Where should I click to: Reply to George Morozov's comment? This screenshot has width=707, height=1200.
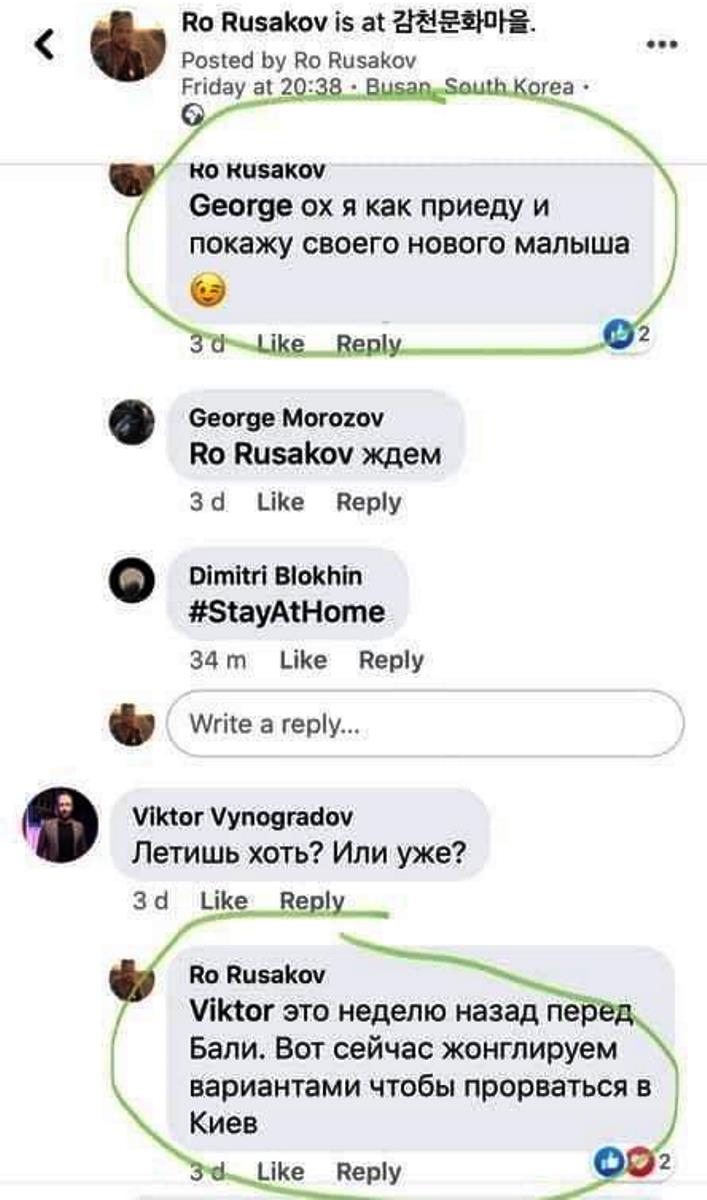point(369,502)
